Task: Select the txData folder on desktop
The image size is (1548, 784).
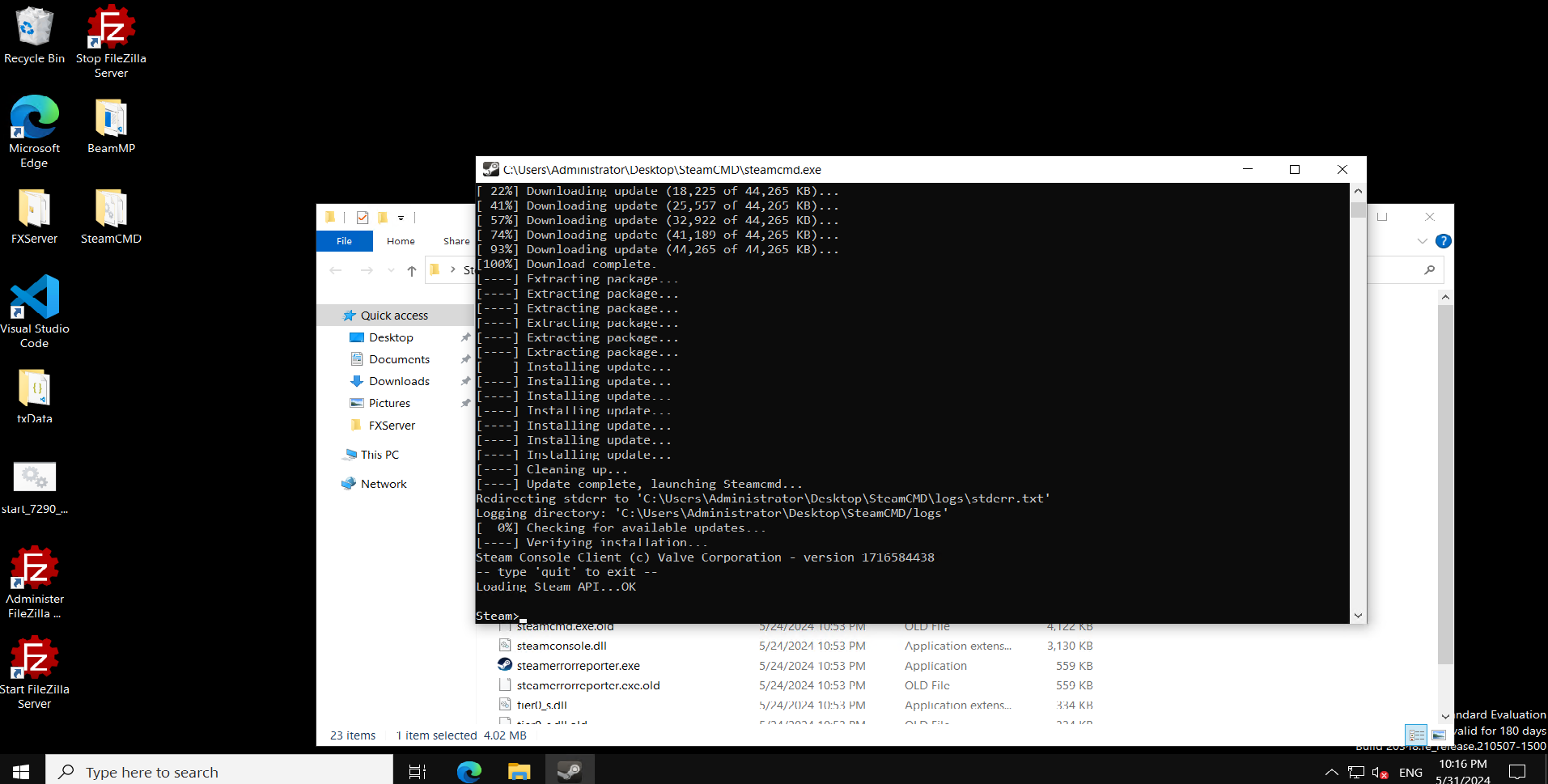Action: (34, 396)
